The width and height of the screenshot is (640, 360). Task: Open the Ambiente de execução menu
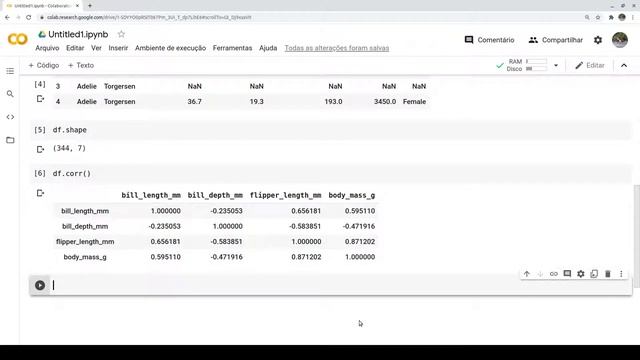click(x=170, y=48)
